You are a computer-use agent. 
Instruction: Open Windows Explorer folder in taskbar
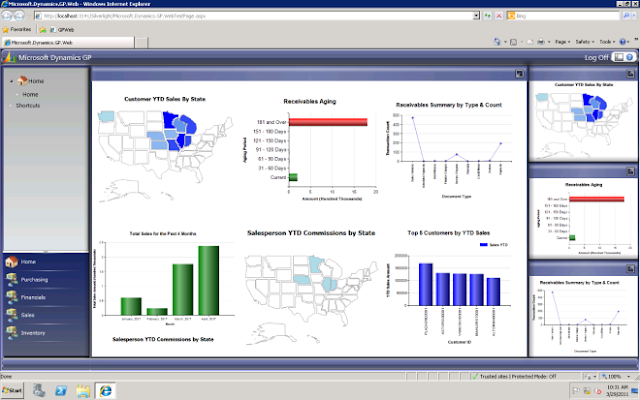tap(83, 391)
